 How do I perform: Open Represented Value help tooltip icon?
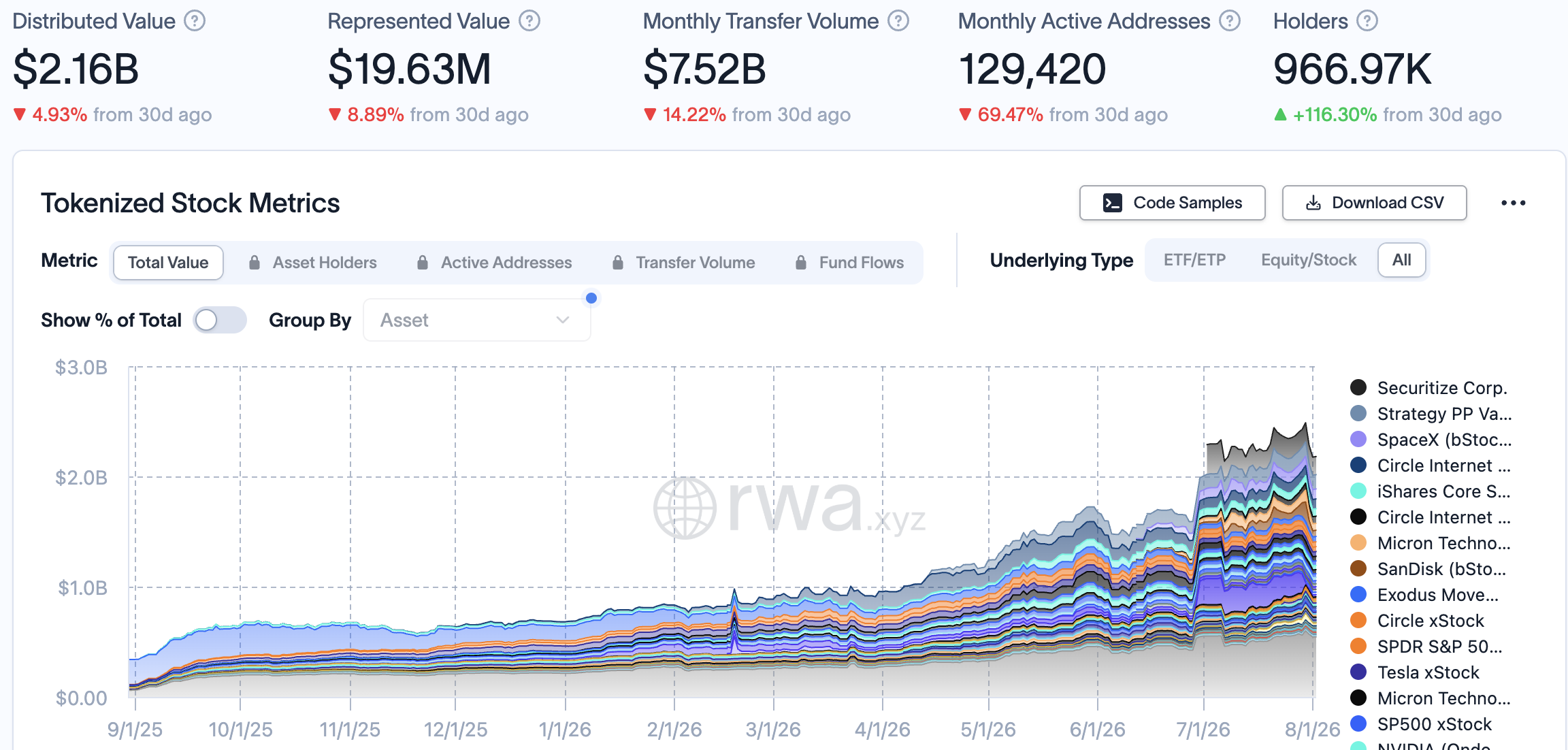529,21
